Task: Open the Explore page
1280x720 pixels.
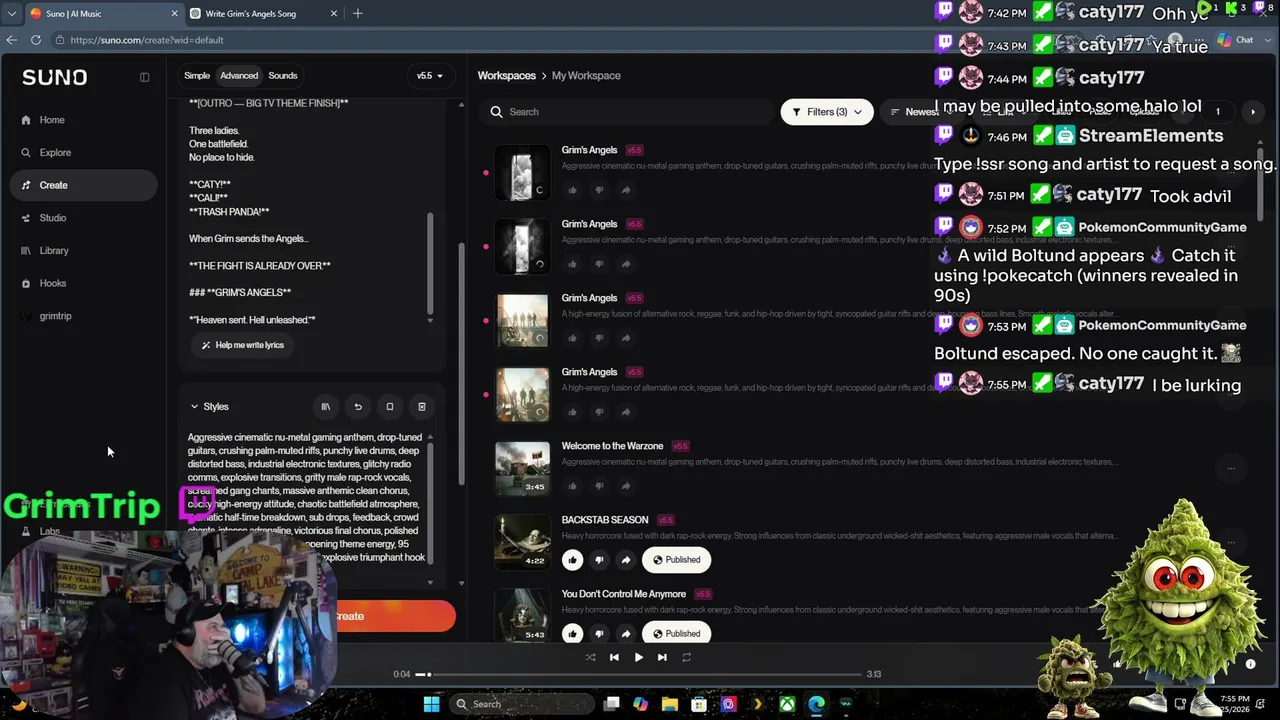Action: pos(55,153)
